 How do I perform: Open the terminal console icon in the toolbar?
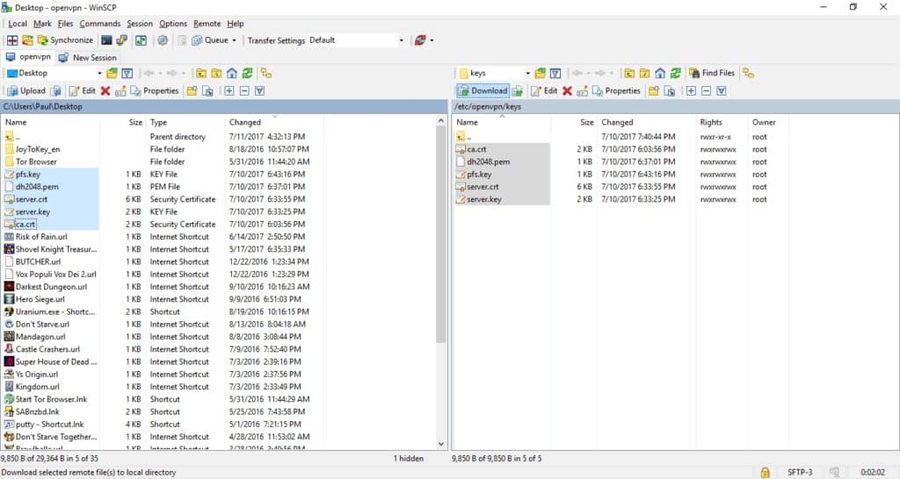click(107, 41)
